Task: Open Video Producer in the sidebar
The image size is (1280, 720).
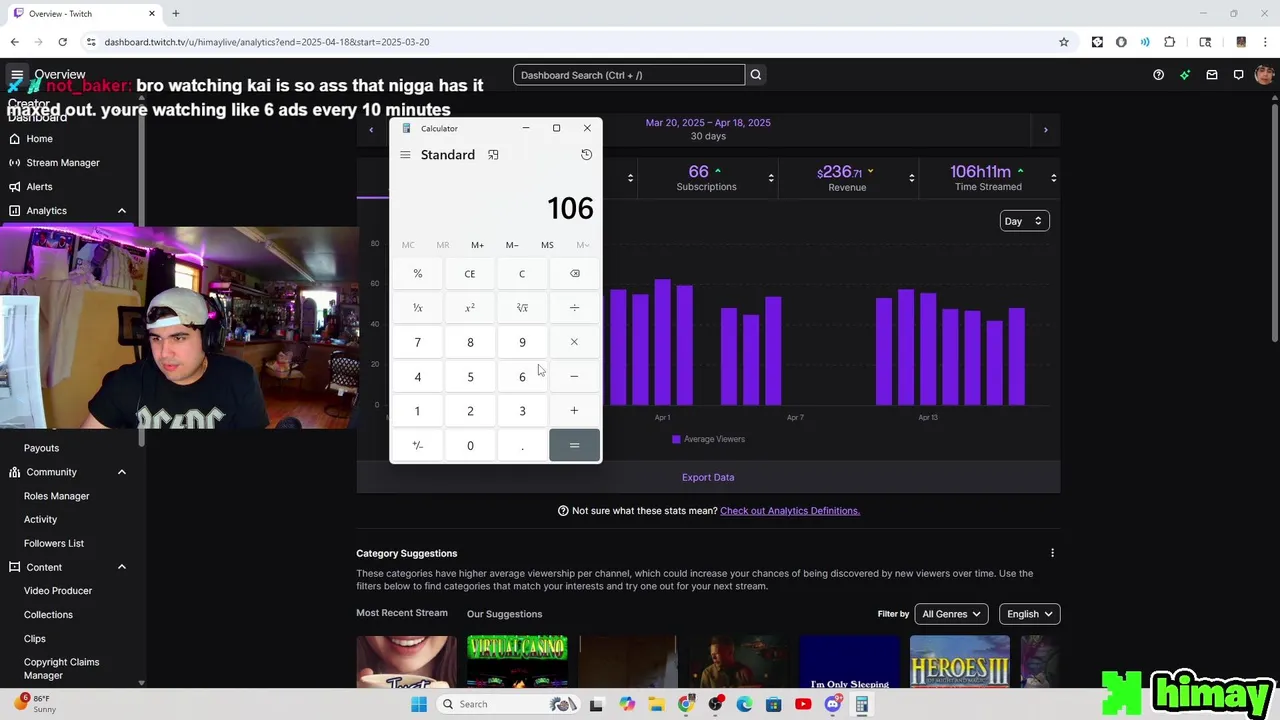Action: pyautogui.click(x=58, y=591)
